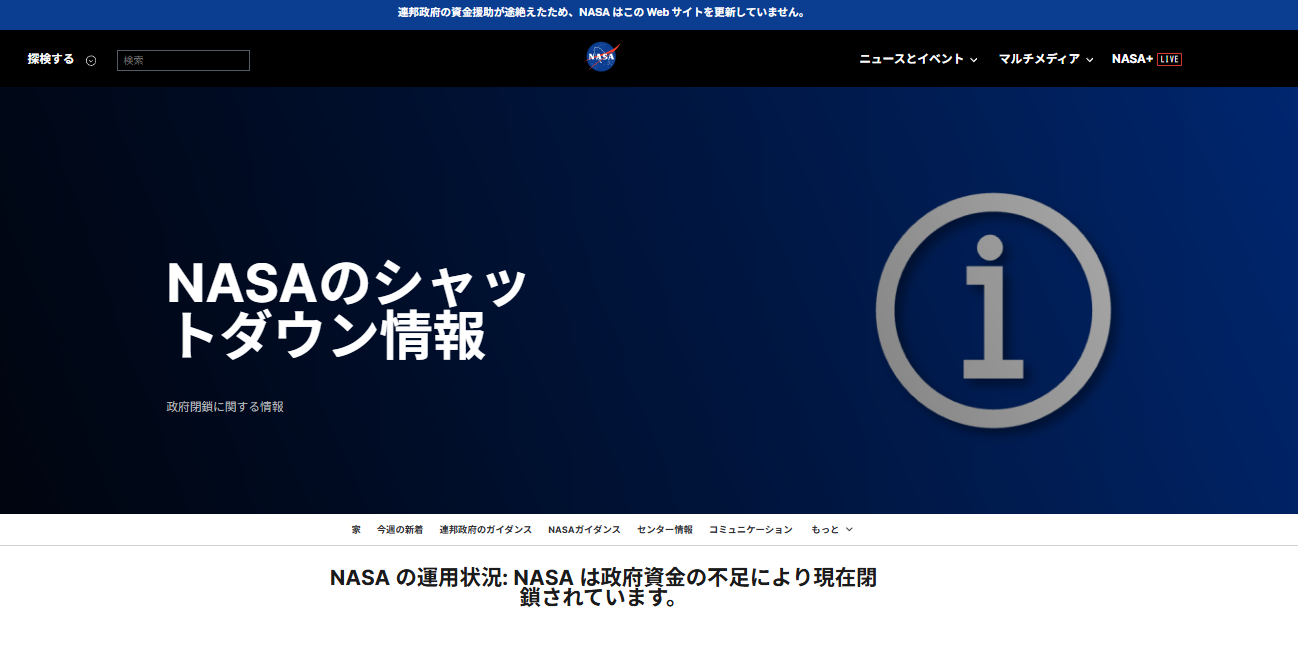Viewport: 1298px width, 649px height.
Task: Click the NASA meatball logo
Action: click(602, 57)
